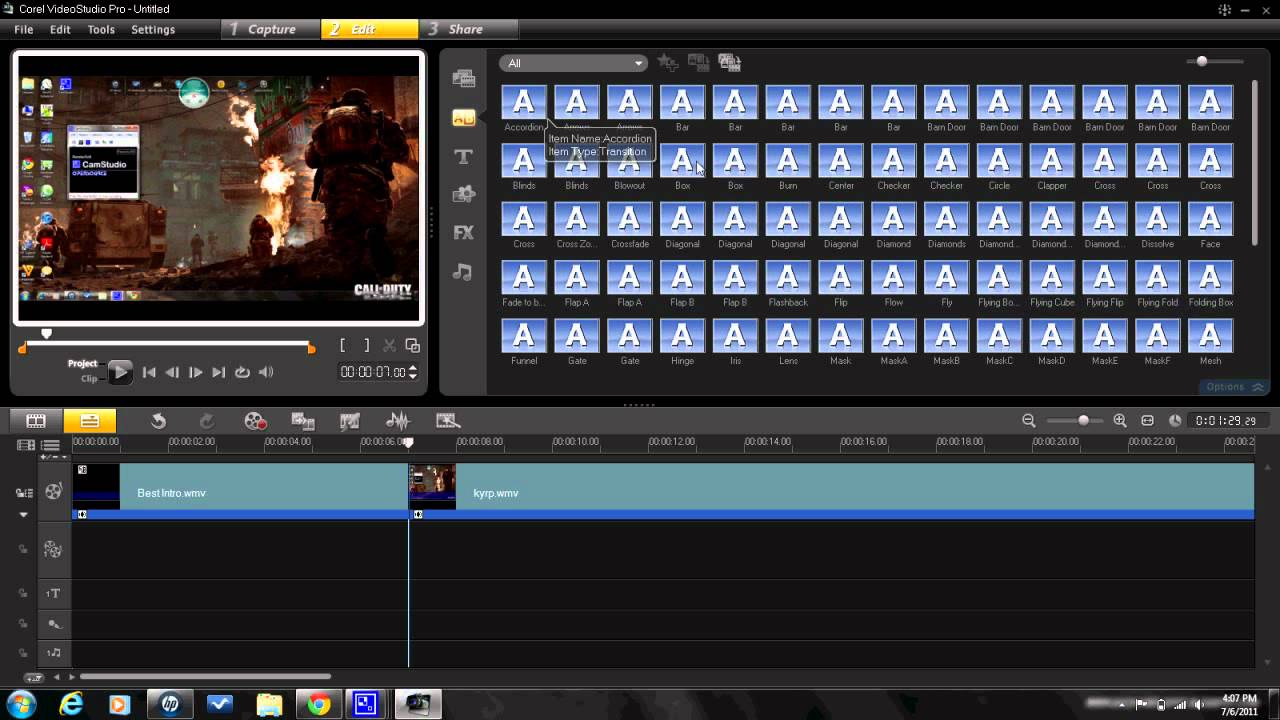Image resolution: width=1280 pixels, height=720 pixels.
Task: Fit project in timeline window icon
Action: click(1147, 421)
